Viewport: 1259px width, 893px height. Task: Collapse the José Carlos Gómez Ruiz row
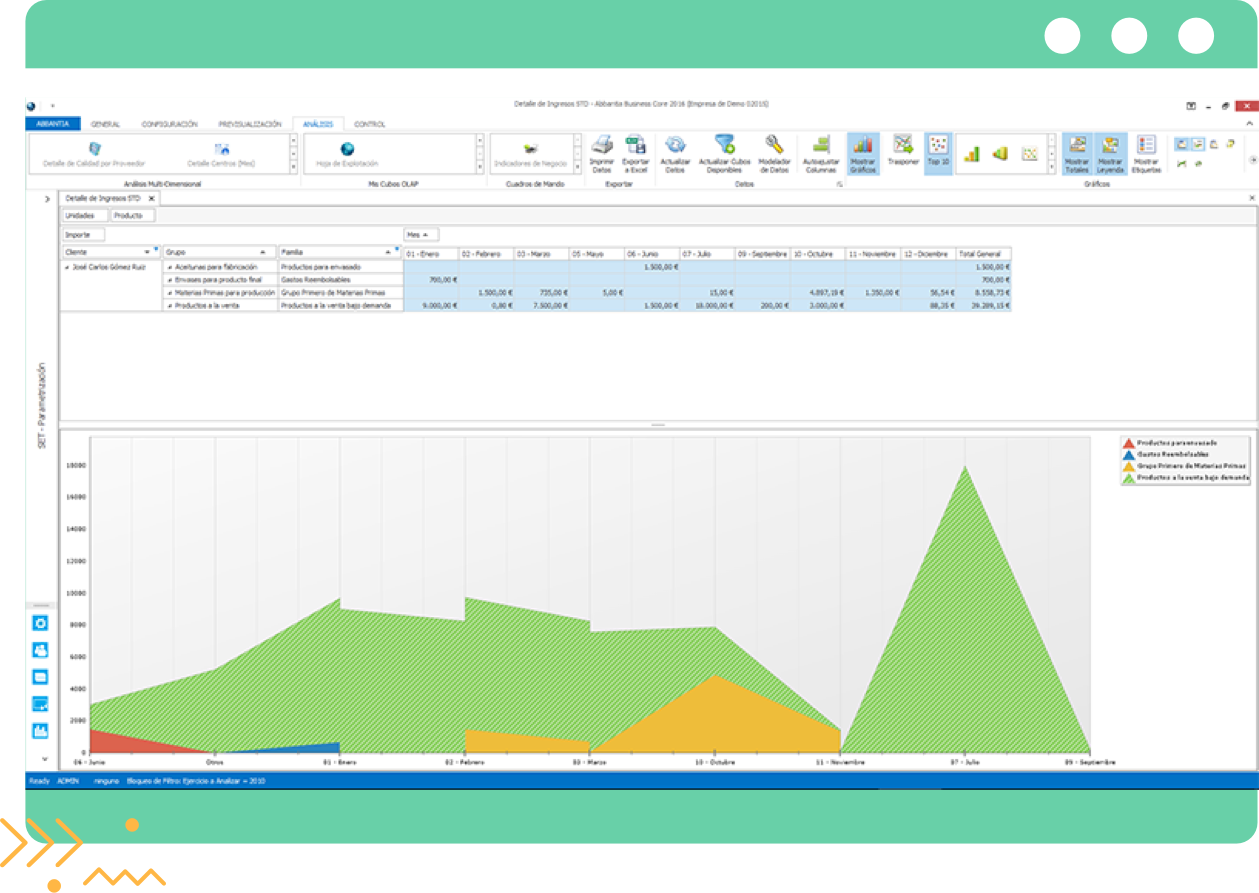68,268
